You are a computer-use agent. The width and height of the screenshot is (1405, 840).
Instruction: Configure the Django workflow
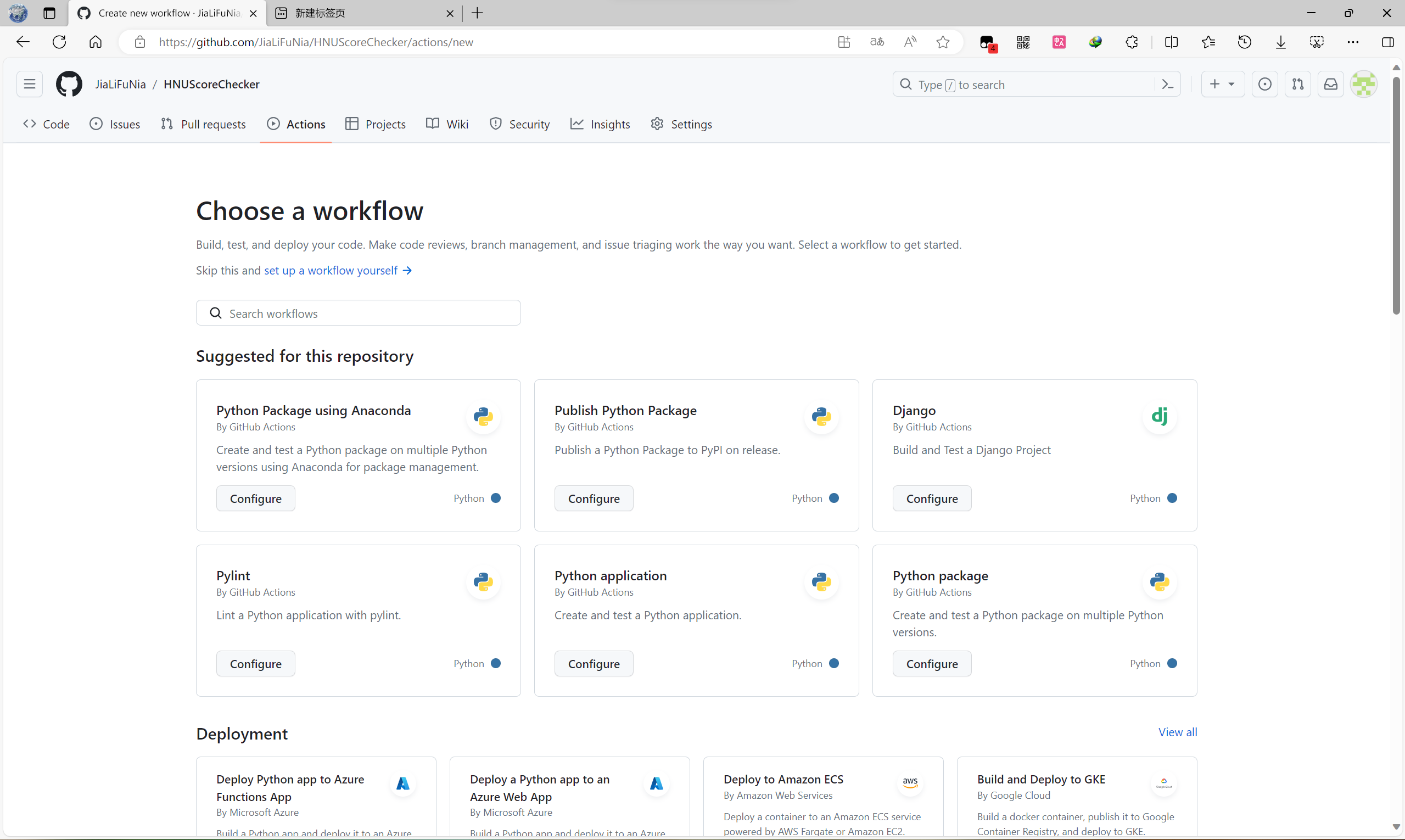(932, 499)
